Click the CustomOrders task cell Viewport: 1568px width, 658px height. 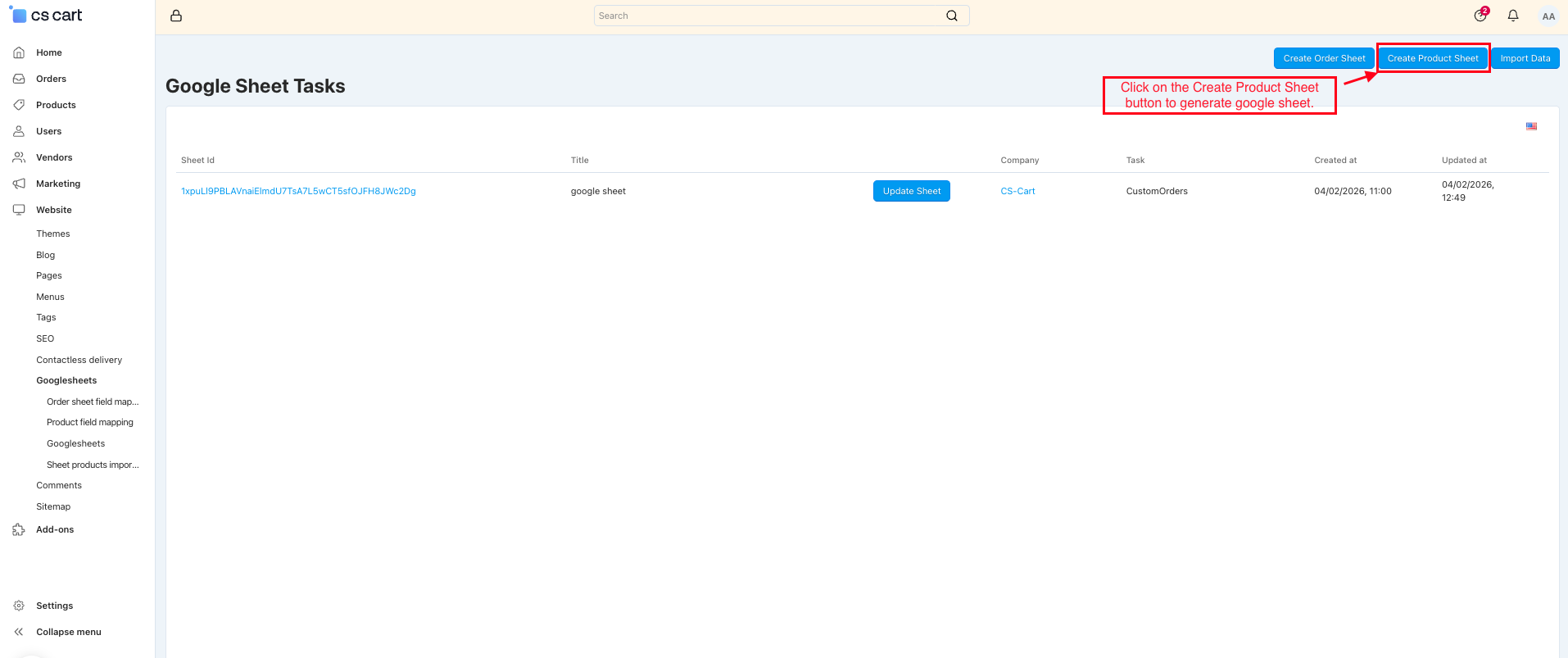1157,191
